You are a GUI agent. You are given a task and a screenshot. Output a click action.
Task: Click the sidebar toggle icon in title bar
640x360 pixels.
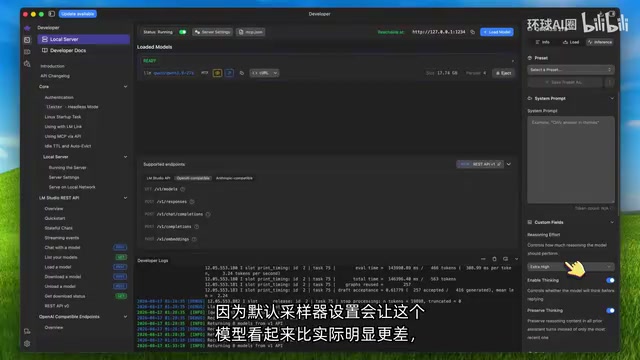pos(51,14)
